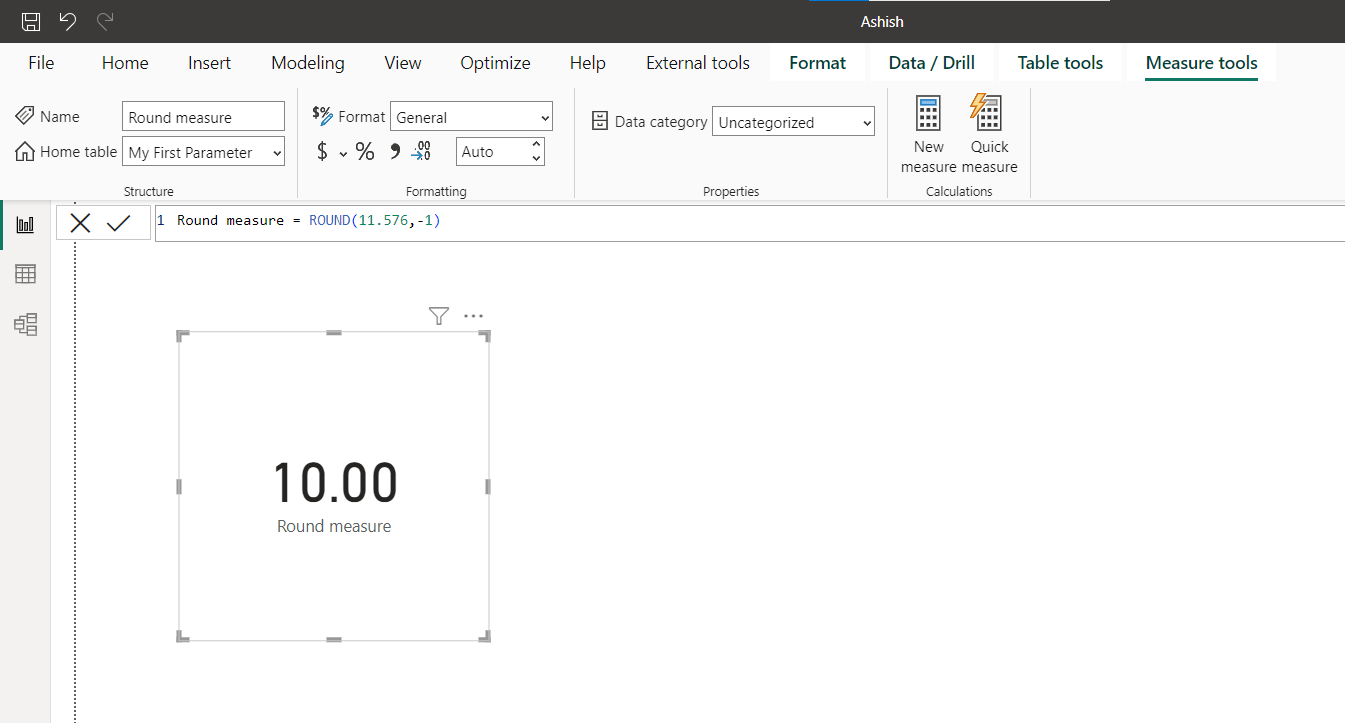The width and height of the screenshot is (1345, 723).
Task: Switch to Report view in the sidebar
Action: 25,223
